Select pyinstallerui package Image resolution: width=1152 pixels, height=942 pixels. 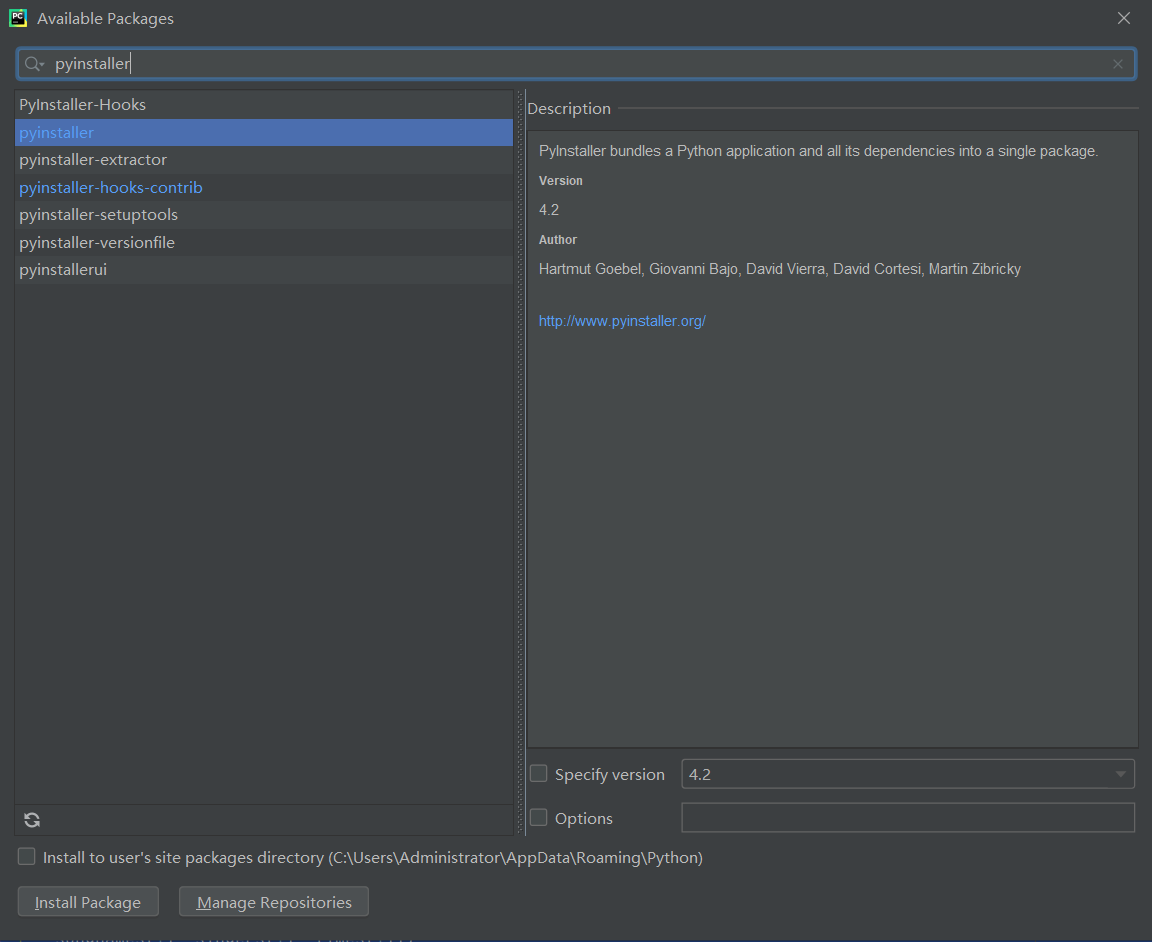(264, 270)
